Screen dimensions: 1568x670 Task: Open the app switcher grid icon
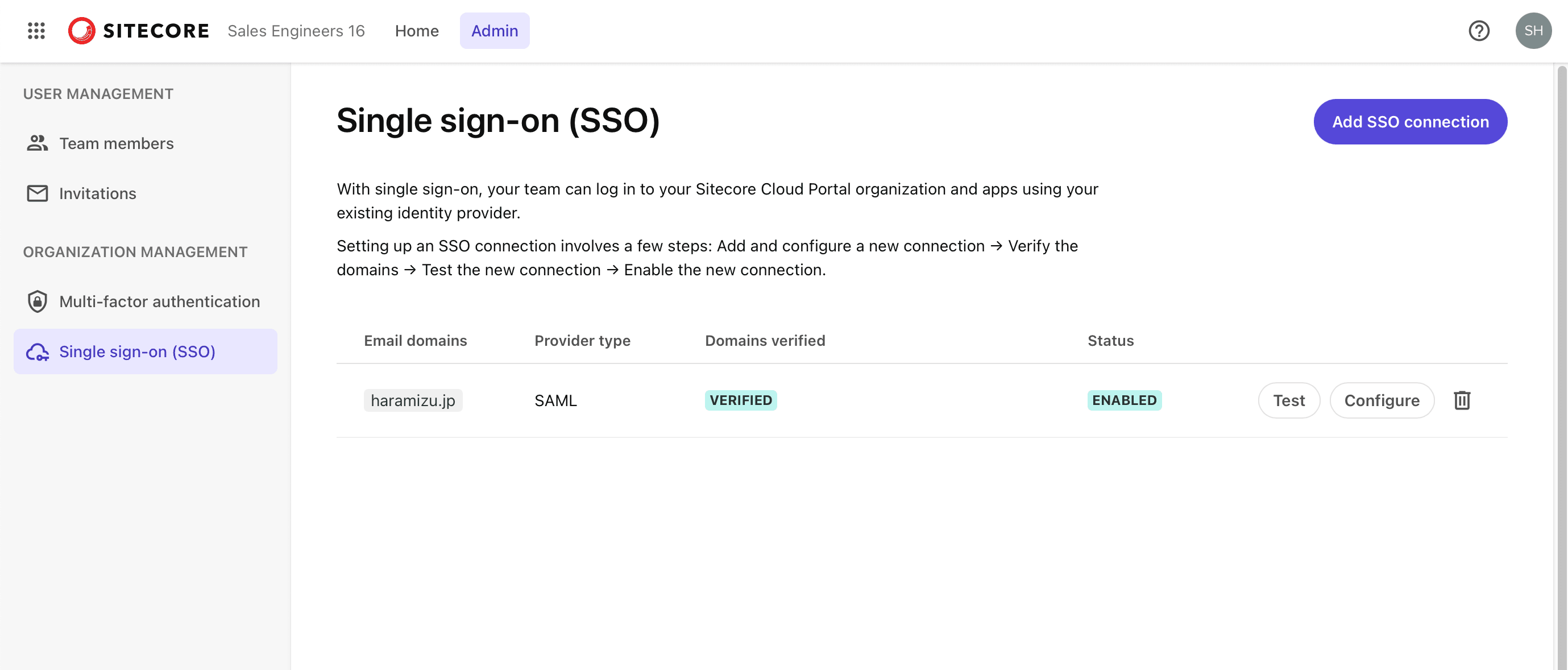36,31
